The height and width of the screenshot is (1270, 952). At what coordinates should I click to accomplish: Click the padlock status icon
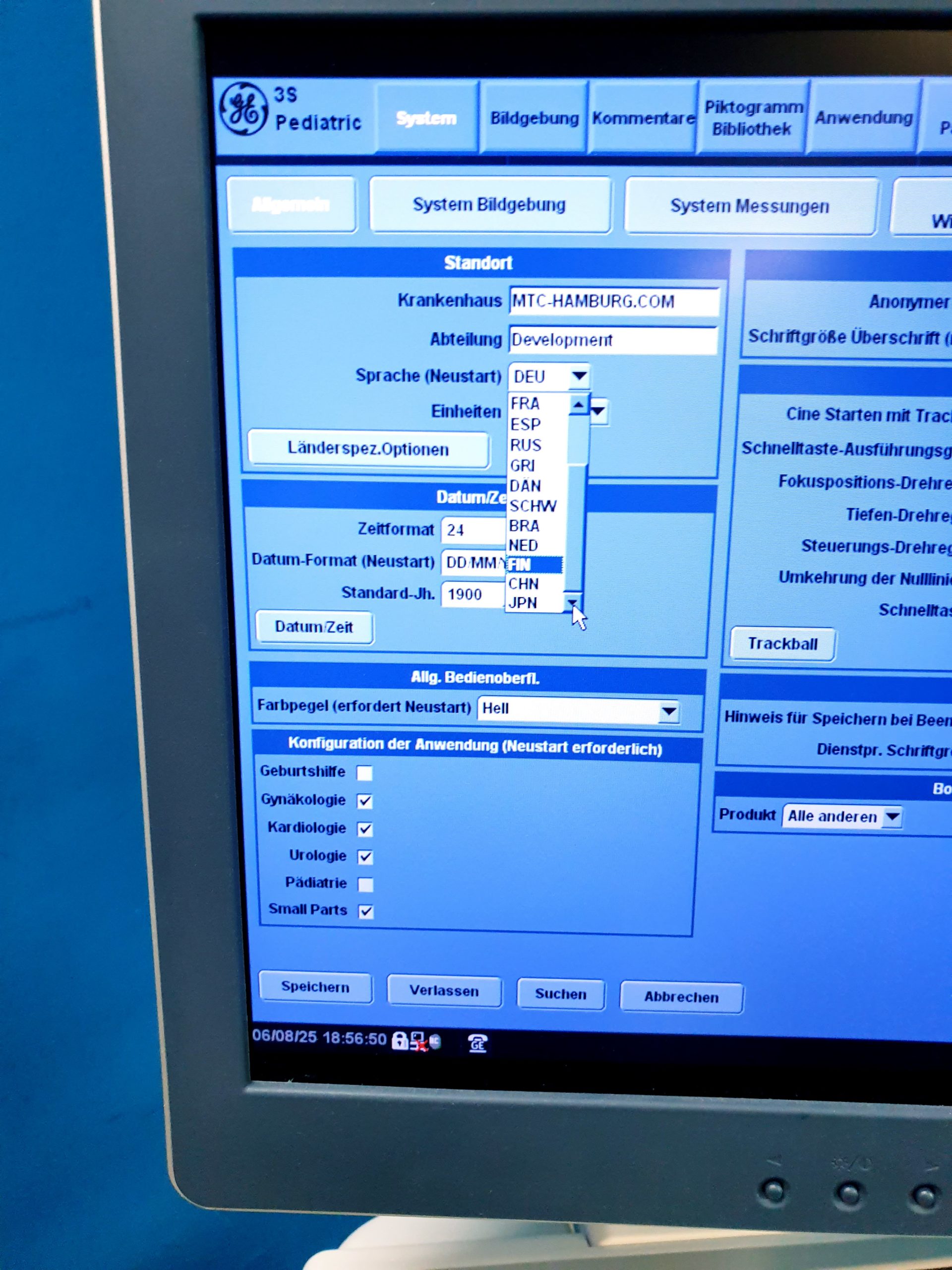click(x=399, y=1040)
